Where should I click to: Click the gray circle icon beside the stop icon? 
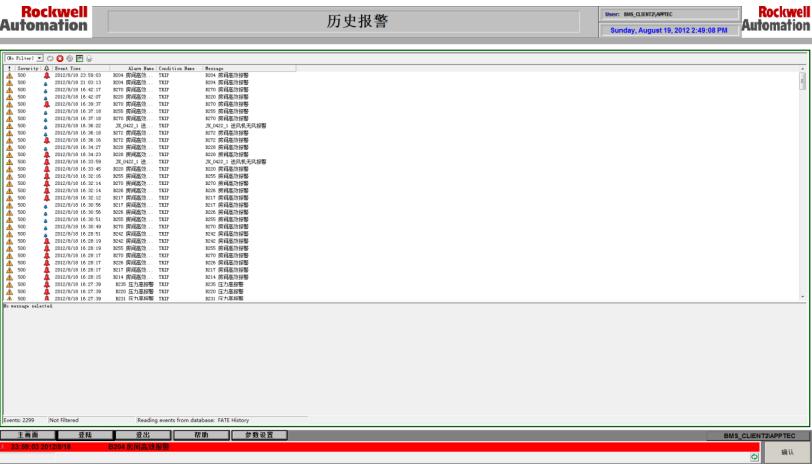tap(69, 59)
